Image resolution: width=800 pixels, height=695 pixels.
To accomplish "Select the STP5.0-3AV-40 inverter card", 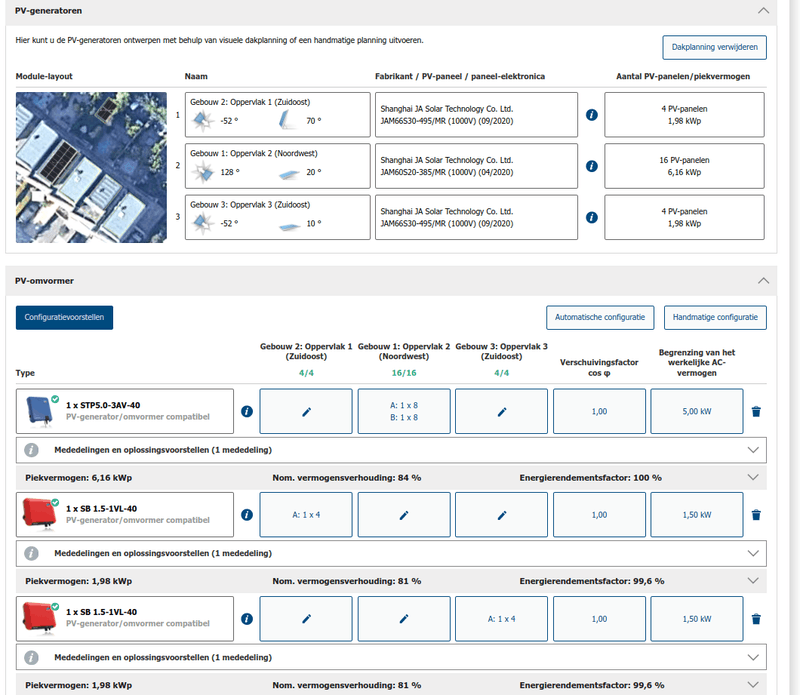I will 125,411.
